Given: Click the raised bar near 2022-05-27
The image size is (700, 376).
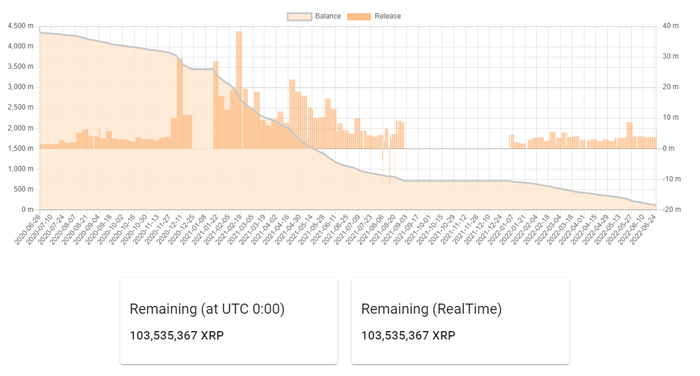Looking at the screenshot, I should pyautogui.click(x=630, y=135).
